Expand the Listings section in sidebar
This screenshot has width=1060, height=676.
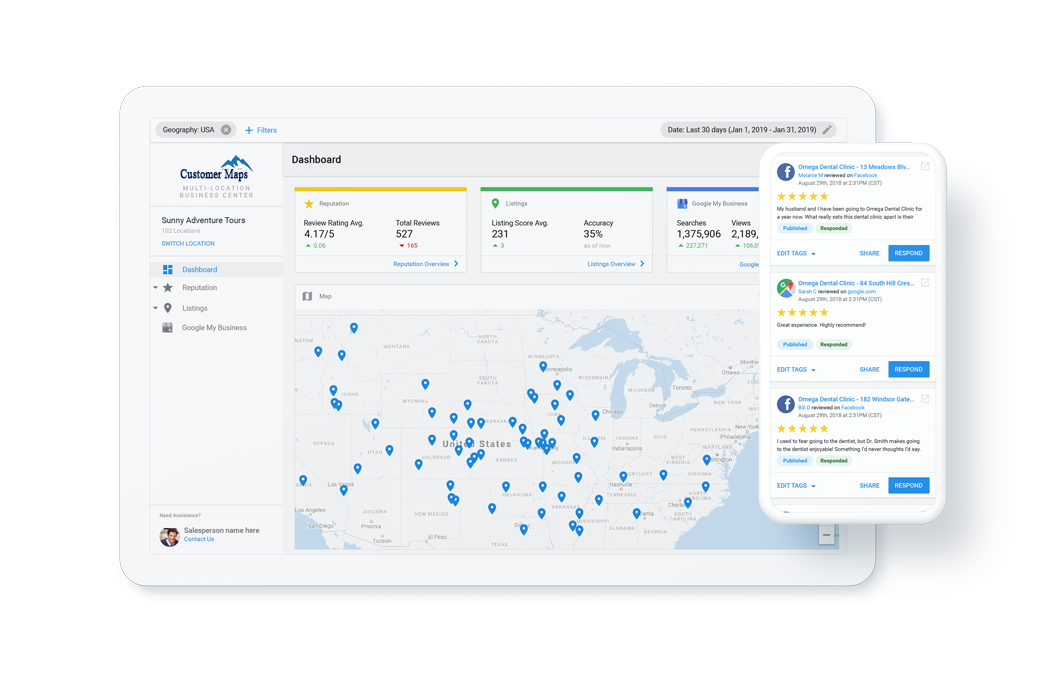tap(156, 309)
